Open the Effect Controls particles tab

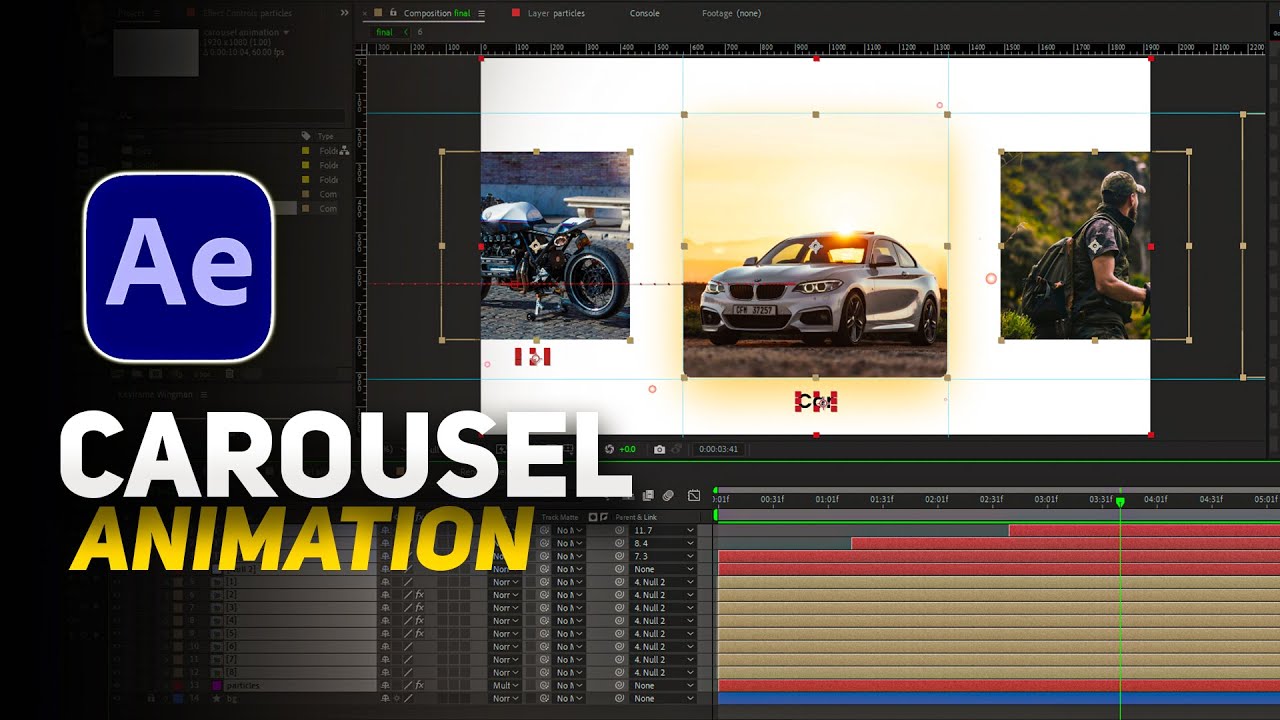click(247, 14)
